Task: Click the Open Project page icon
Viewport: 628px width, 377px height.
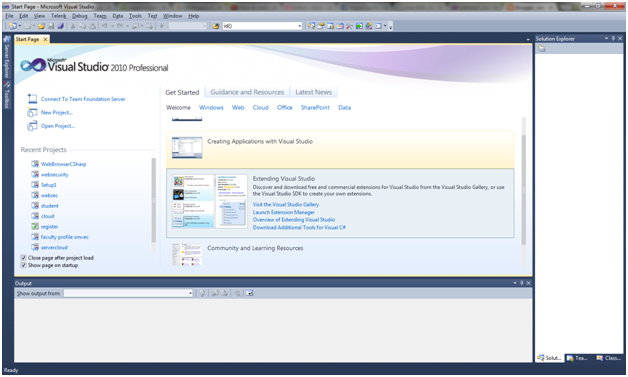Action: tap(32, 126)
